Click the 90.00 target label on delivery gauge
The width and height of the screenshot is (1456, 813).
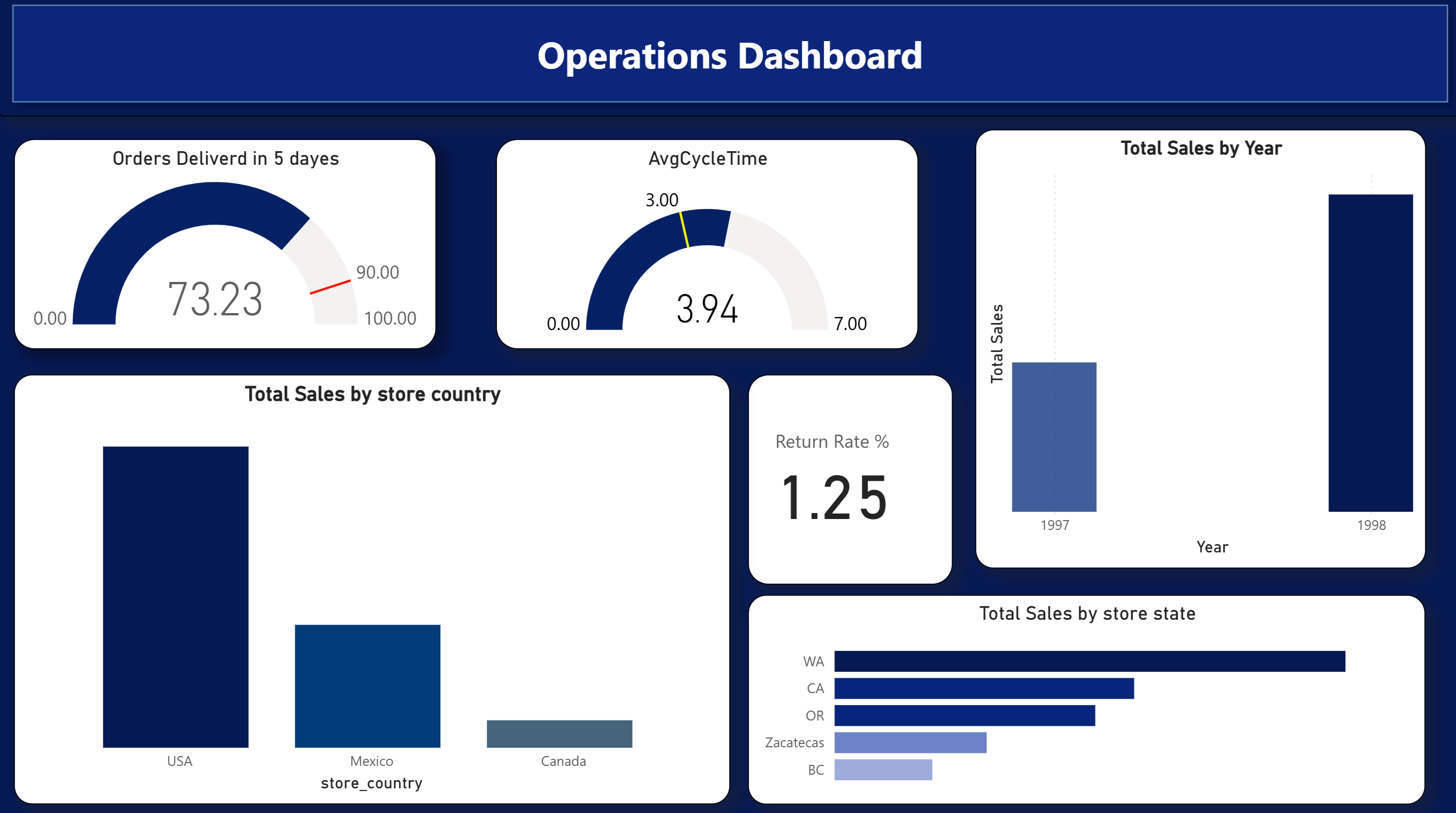click(377, 272)
